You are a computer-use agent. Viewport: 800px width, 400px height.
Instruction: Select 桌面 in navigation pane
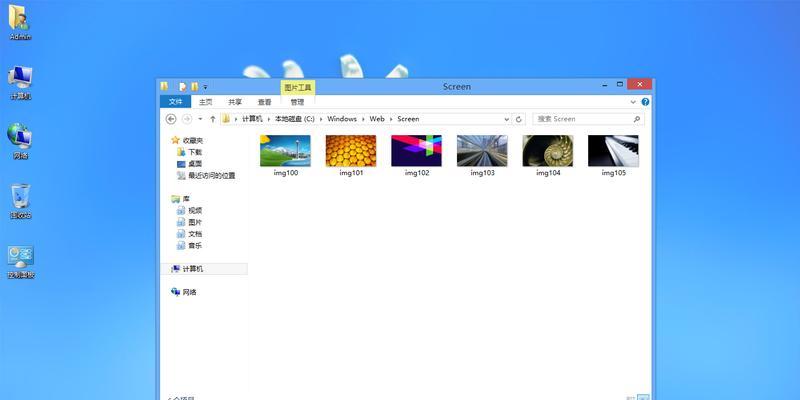pos(190,164)
